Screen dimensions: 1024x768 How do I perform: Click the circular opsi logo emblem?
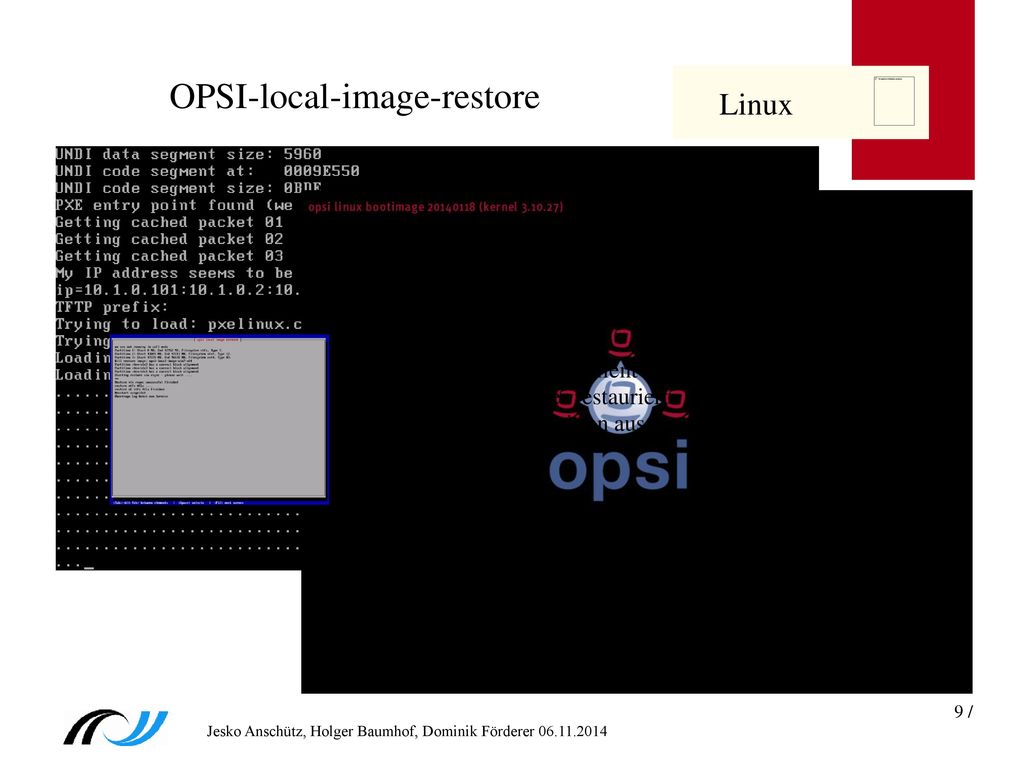point(620,400)
